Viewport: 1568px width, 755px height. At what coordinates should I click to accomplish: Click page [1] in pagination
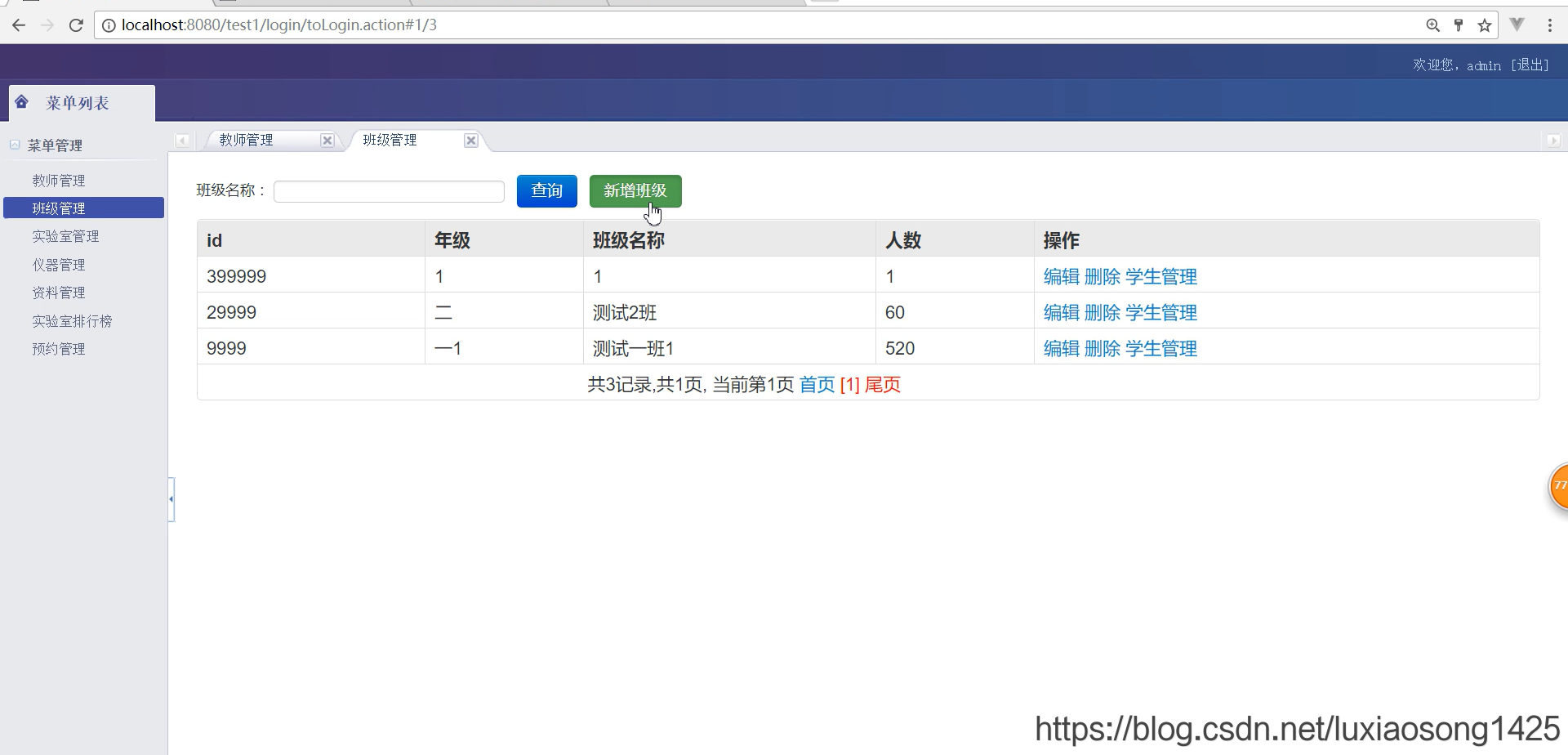(x=850, y=385)
